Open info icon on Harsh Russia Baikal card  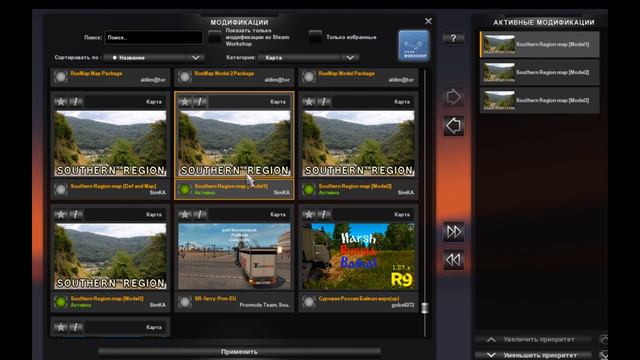click(x=324, y=214)
